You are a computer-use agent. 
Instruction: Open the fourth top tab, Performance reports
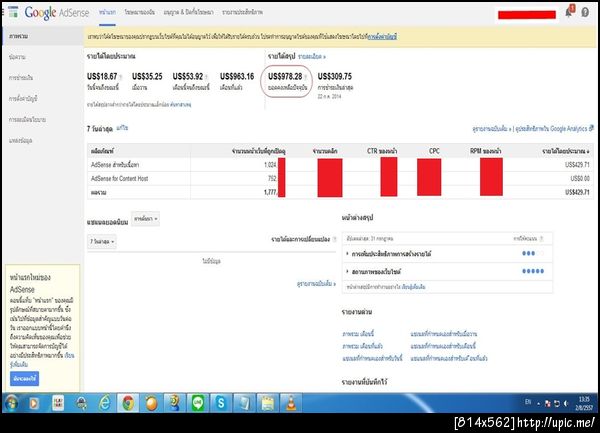tap(243, 13)
